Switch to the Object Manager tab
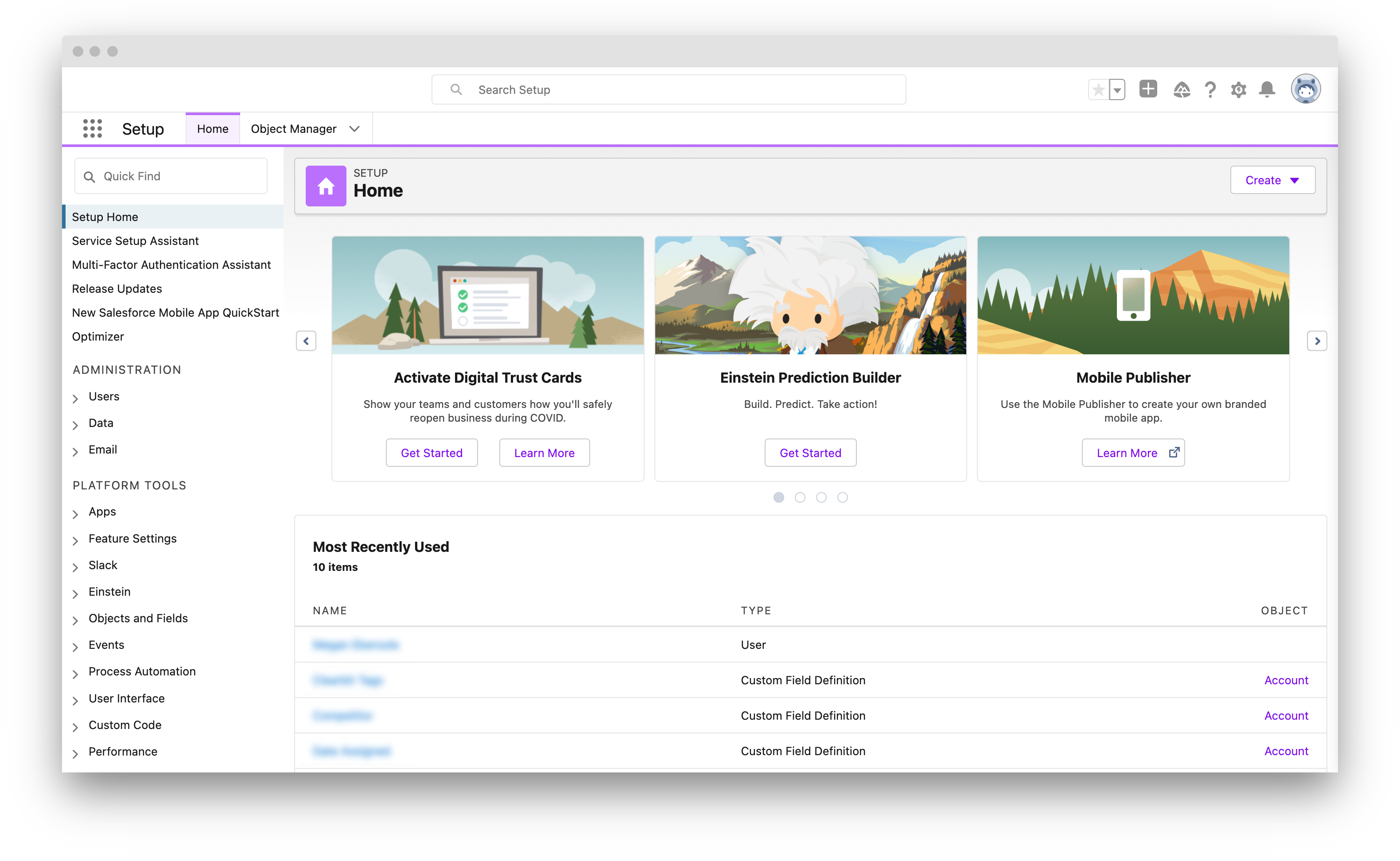 pyautogui.click(x=293, y=129)
